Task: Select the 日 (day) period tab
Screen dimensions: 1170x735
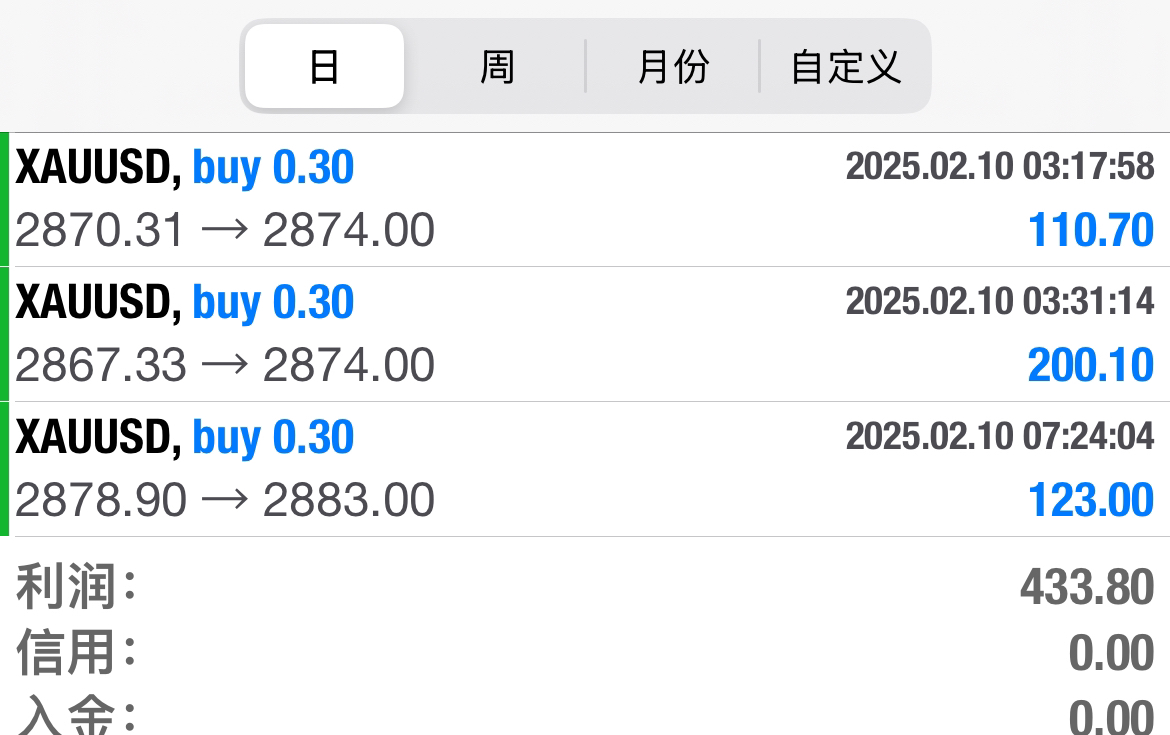Action: tap(325, 66)
